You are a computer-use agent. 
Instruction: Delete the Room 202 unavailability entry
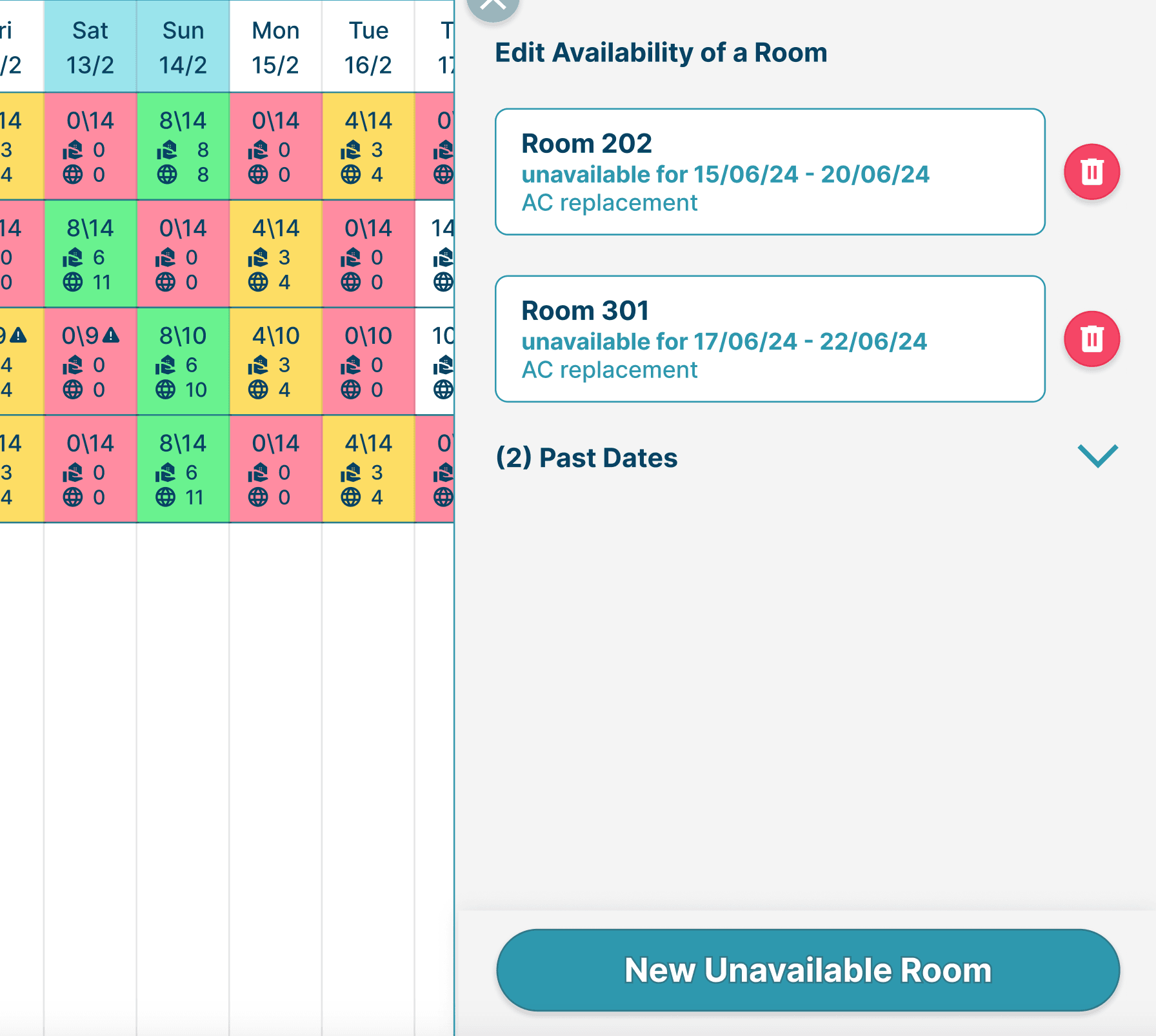pyautogui.click(x=1091, y=172)
